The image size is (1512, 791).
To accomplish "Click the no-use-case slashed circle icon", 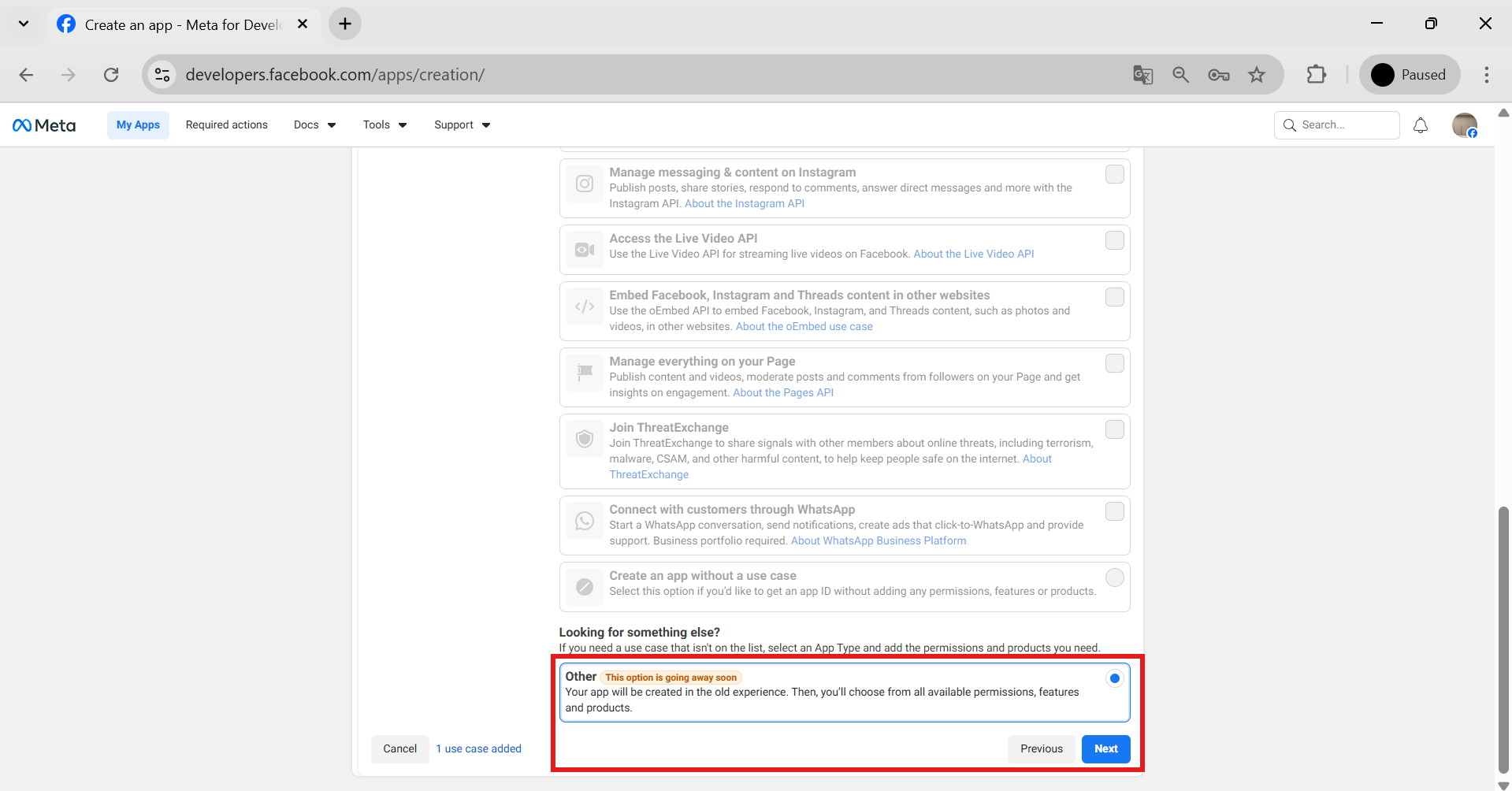I will click(585, 587).
